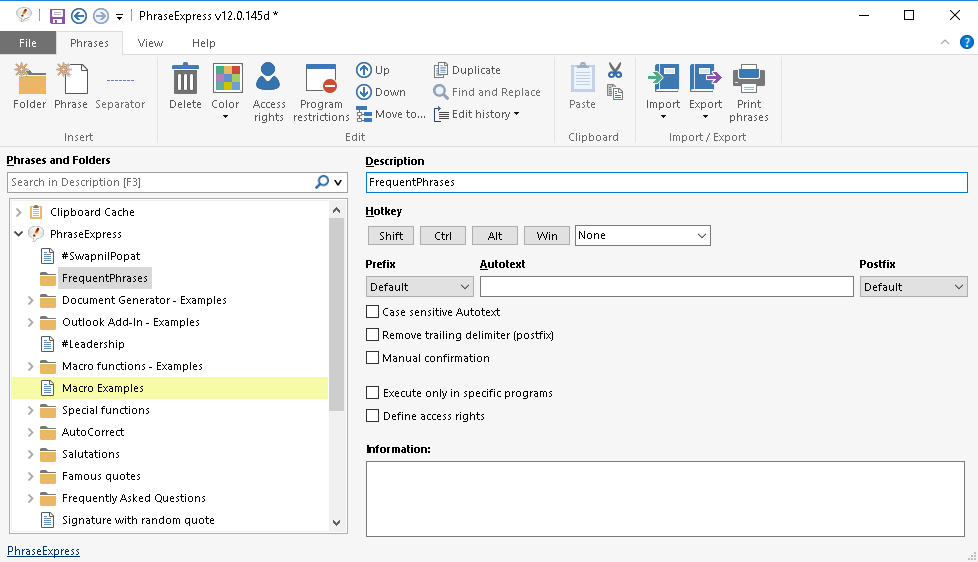
Task: Insert a Separator line
Action: pyautogui.click(x=120, y=87)
